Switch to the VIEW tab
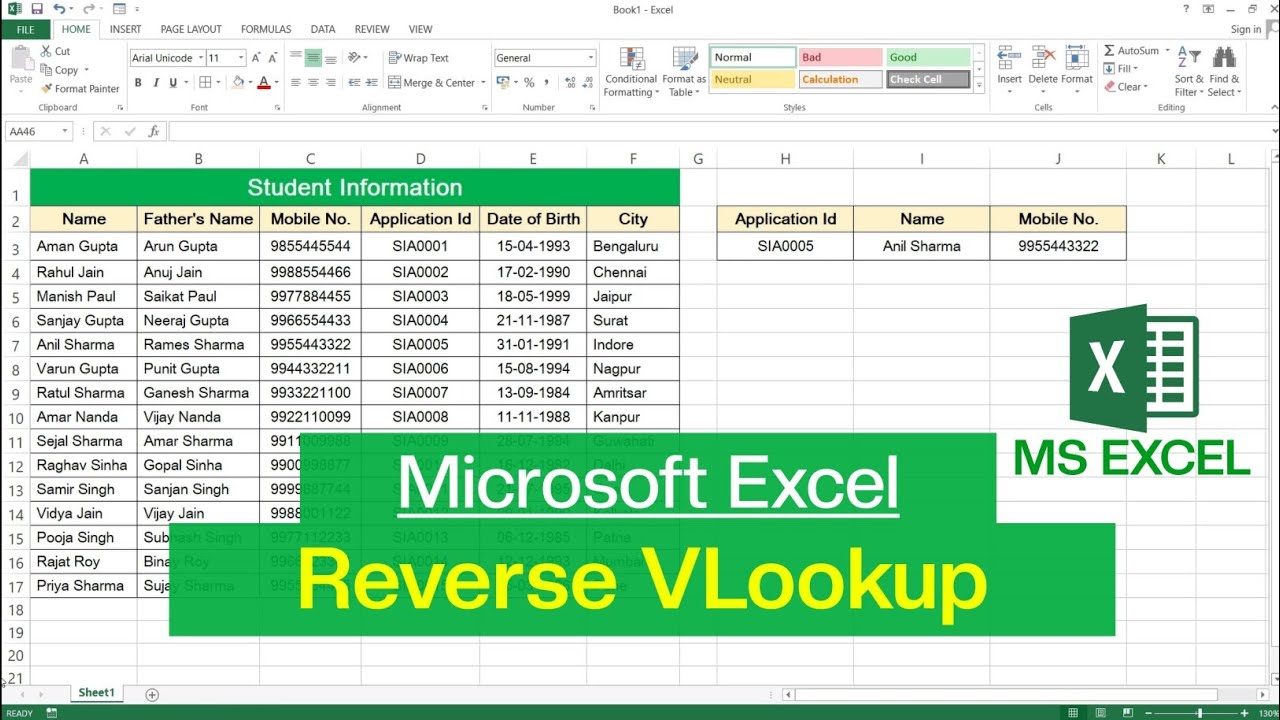 (x=421, y=30)
